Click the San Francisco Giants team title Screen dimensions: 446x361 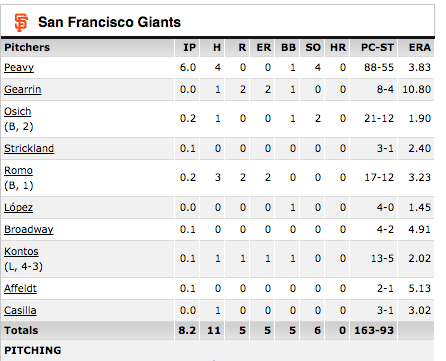(x=109, y=22)
